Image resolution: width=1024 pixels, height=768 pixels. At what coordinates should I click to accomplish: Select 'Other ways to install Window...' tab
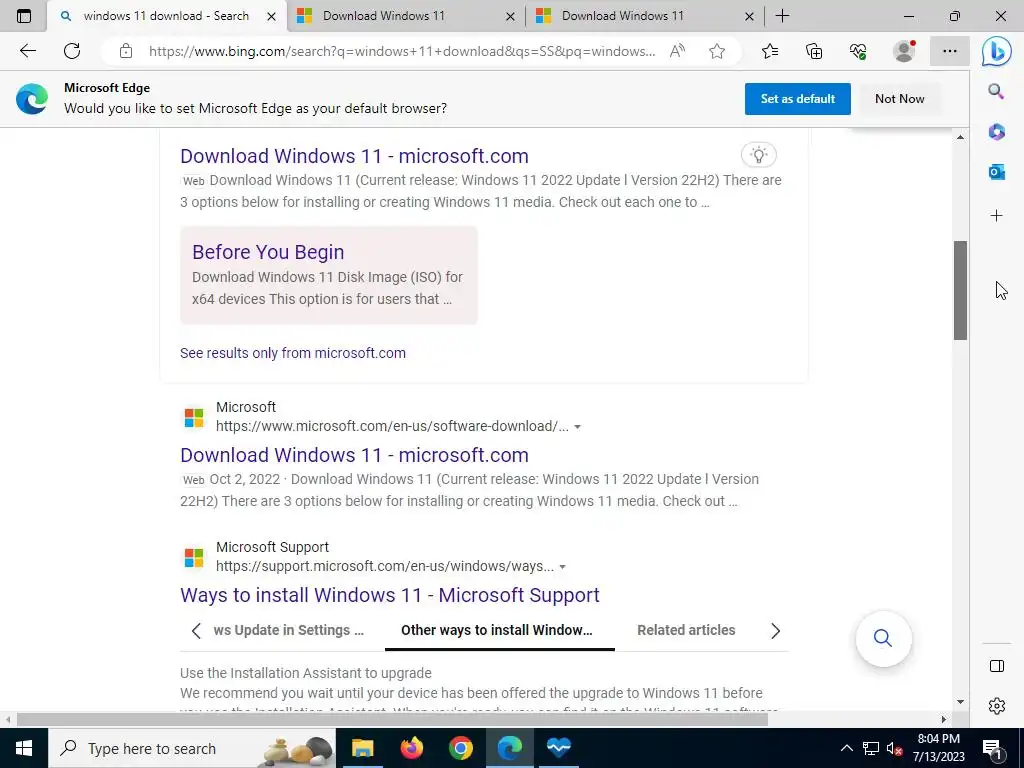(496, 630)
